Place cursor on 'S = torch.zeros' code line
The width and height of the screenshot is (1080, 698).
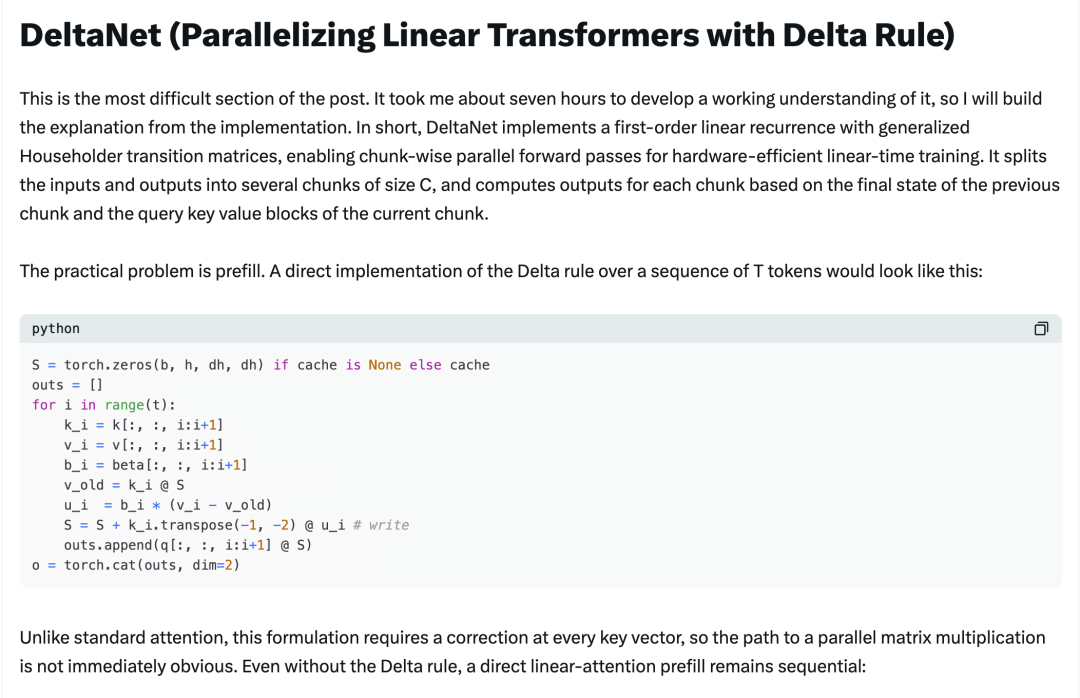pyautogui.click(x=260, y=365)
